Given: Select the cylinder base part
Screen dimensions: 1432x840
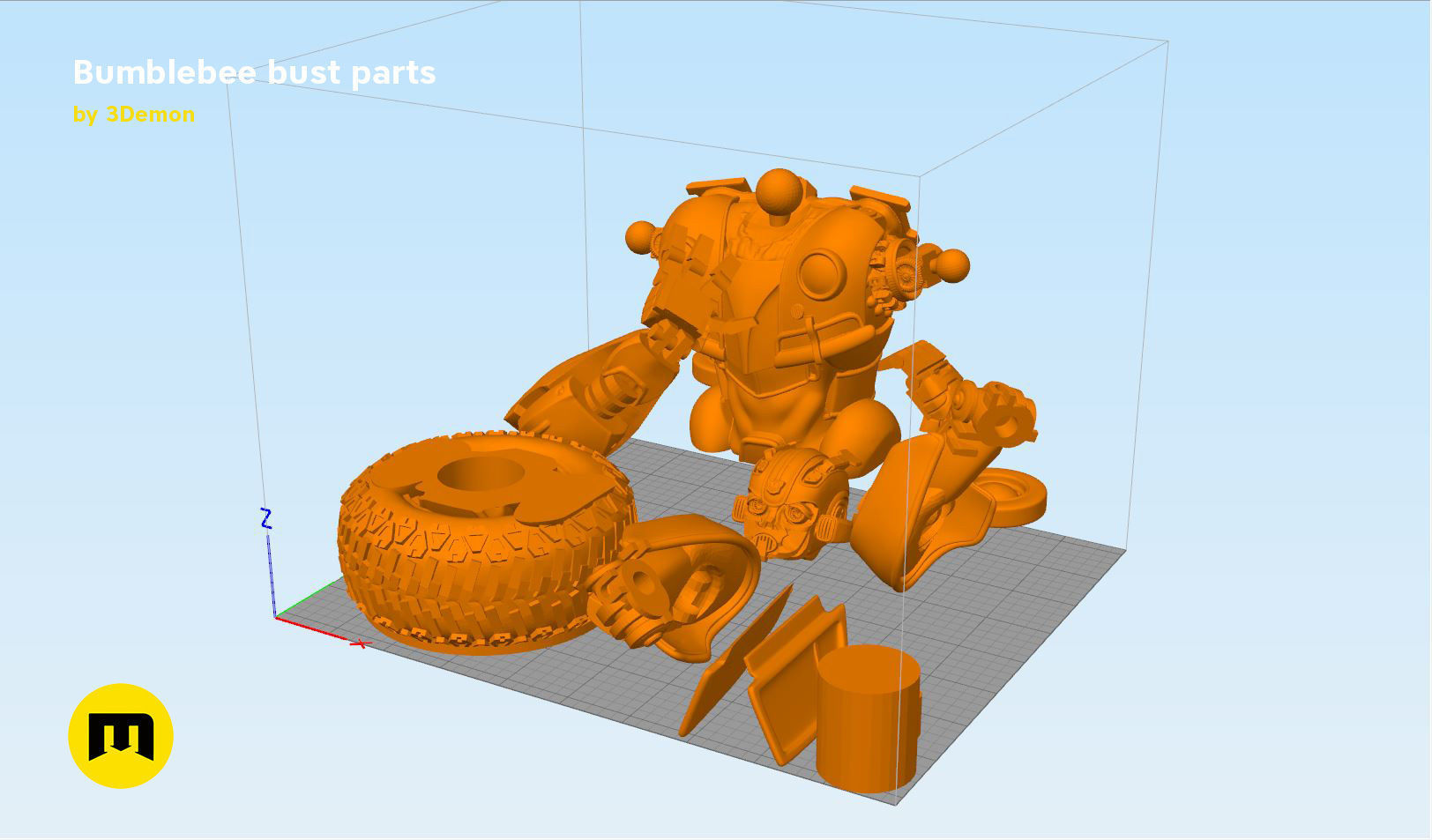Looking at the screenshot, I should [x=869, y=718].
